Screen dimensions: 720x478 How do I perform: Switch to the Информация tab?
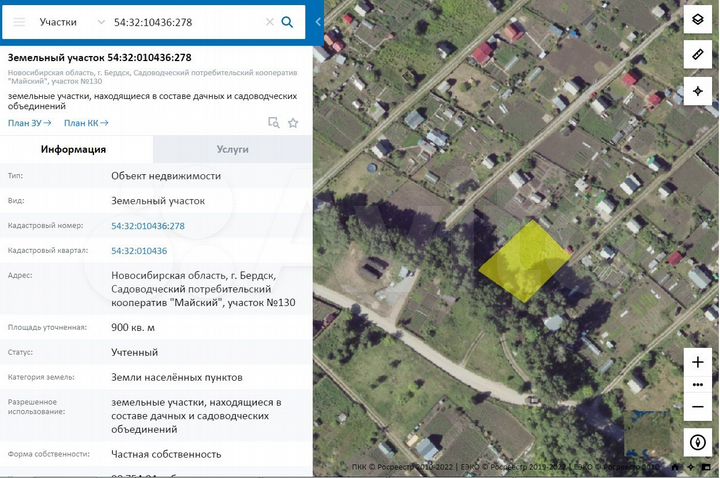click(73, 149)
